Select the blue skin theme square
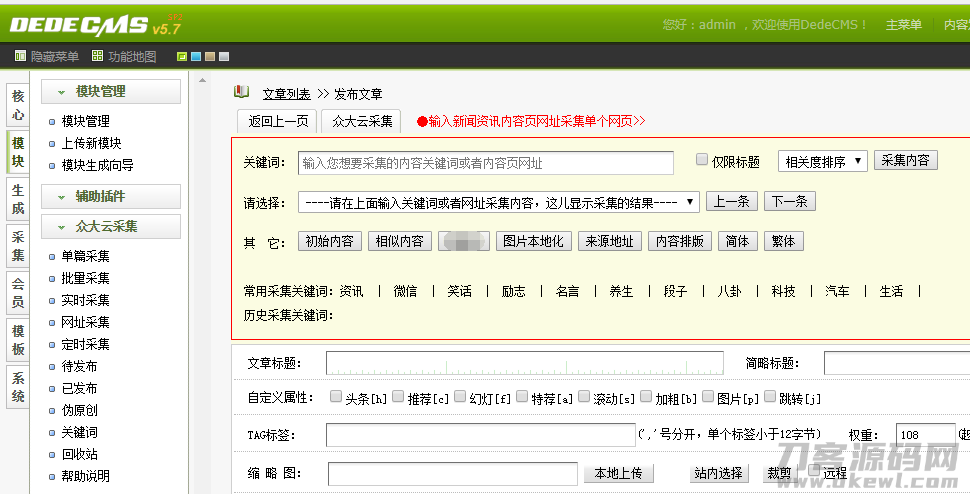The height and width of the screenshot is (494, 970). [195, 57]
